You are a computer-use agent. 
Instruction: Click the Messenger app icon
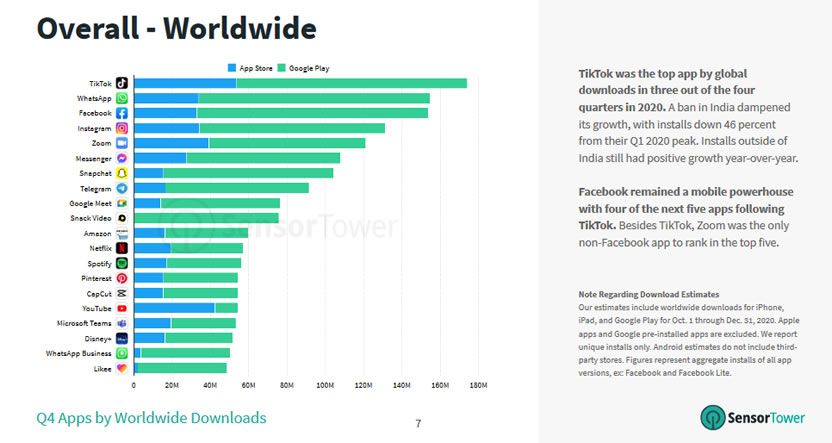tap(122, 158)
